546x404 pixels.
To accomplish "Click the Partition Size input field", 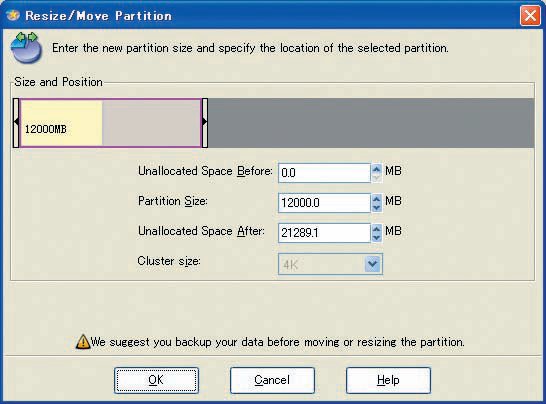I will [x=324, y=203].
